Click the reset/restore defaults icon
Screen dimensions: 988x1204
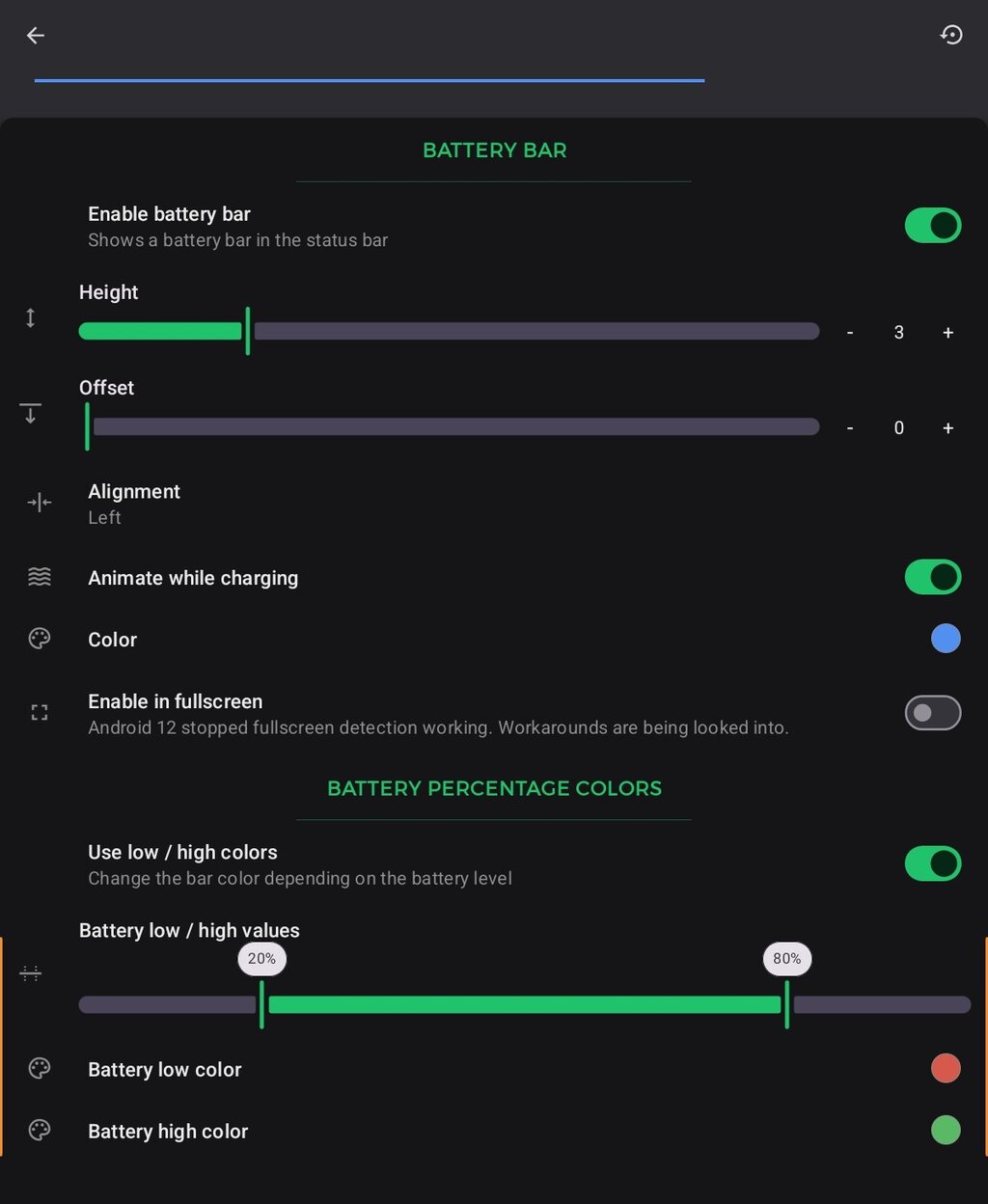click(x=951, y=36)
